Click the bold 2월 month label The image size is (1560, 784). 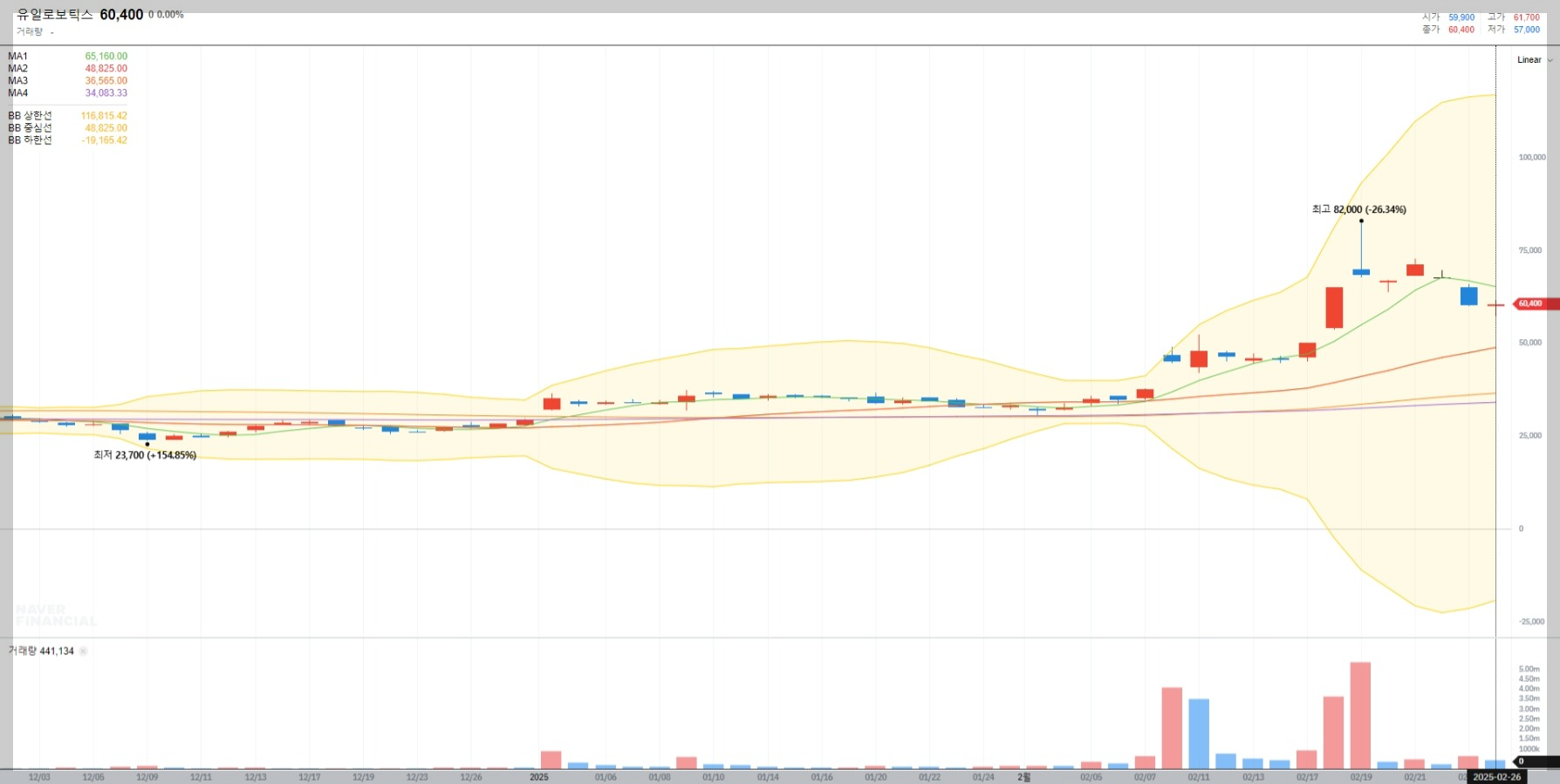[x=1024, y=777]
